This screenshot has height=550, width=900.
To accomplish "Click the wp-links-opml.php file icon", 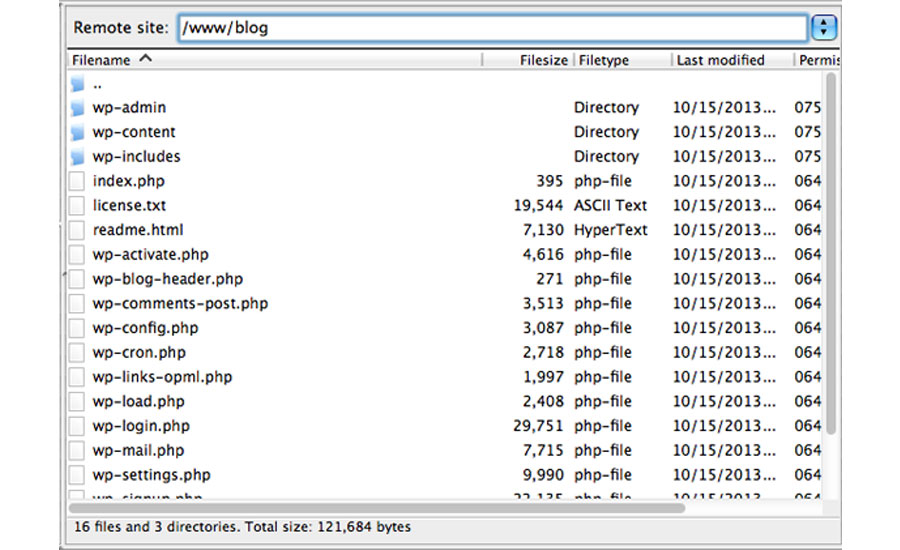I will point(77,377).
